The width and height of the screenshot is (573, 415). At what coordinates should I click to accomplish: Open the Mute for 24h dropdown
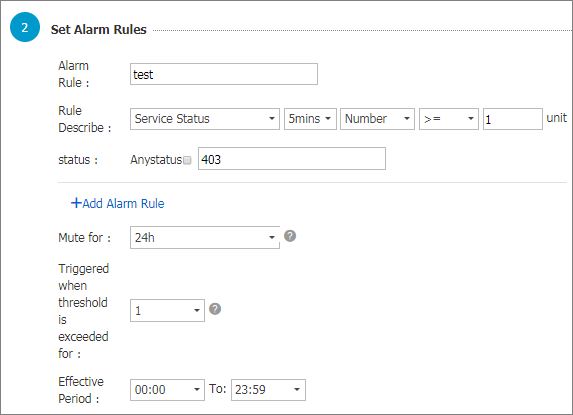[x=205, y=237]
